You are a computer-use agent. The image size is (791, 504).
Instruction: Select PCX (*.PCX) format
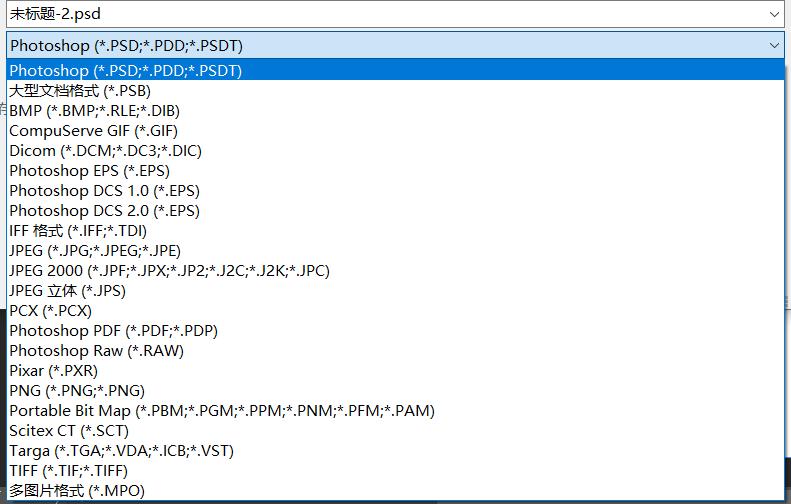[x=396, y=310]
